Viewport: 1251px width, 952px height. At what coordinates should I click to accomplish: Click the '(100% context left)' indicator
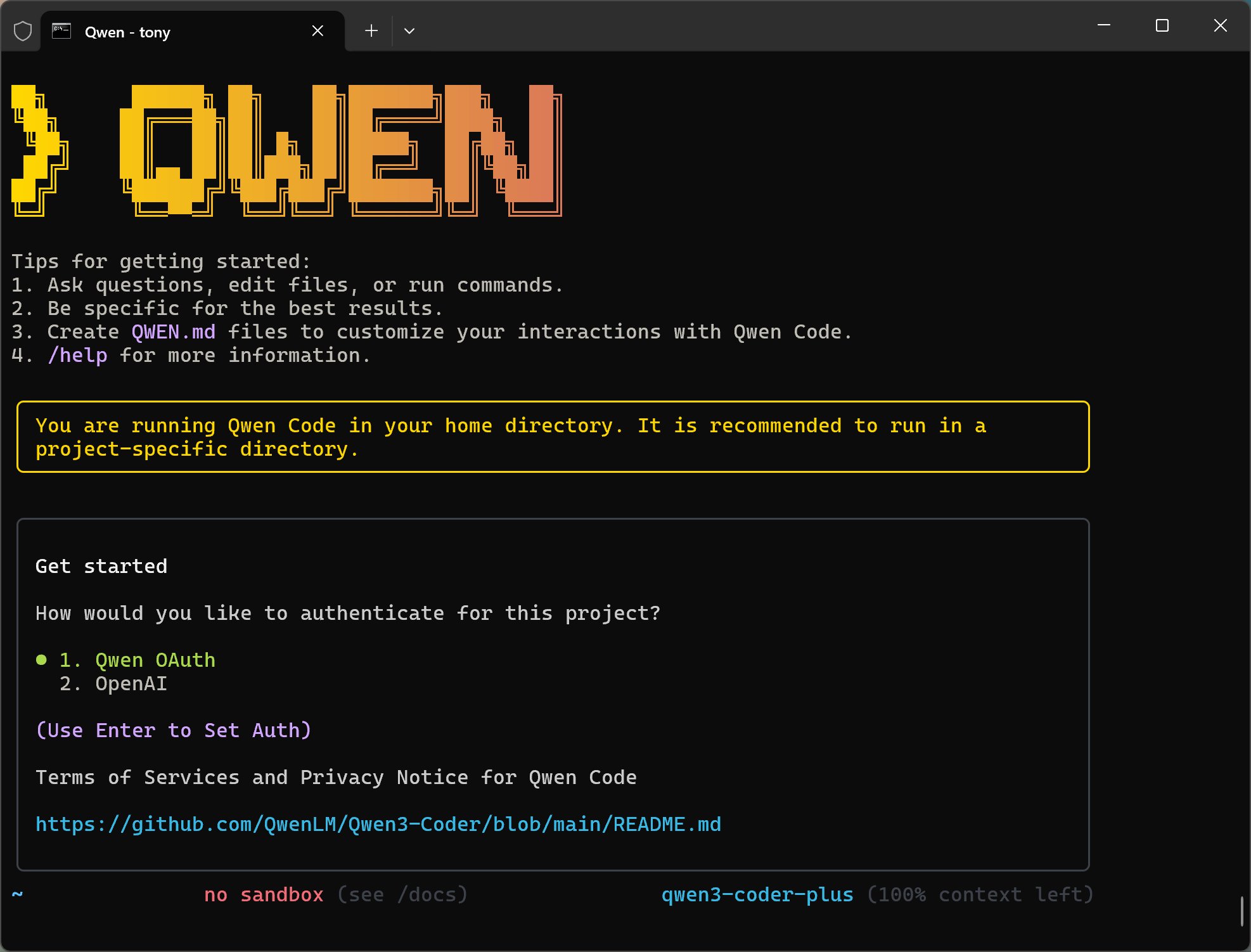pyautogui.click(x=980, y=895)
